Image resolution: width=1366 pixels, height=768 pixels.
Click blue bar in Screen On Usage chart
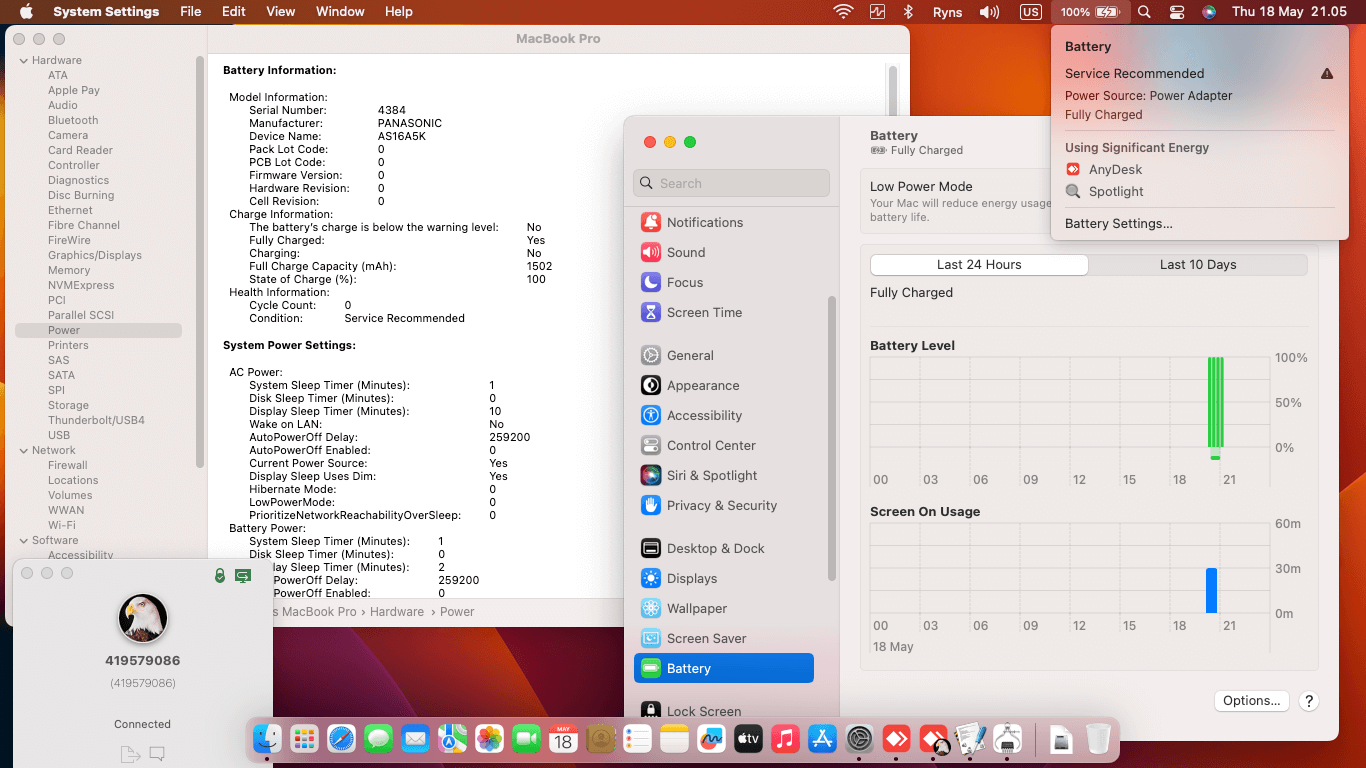point(1211,591)
